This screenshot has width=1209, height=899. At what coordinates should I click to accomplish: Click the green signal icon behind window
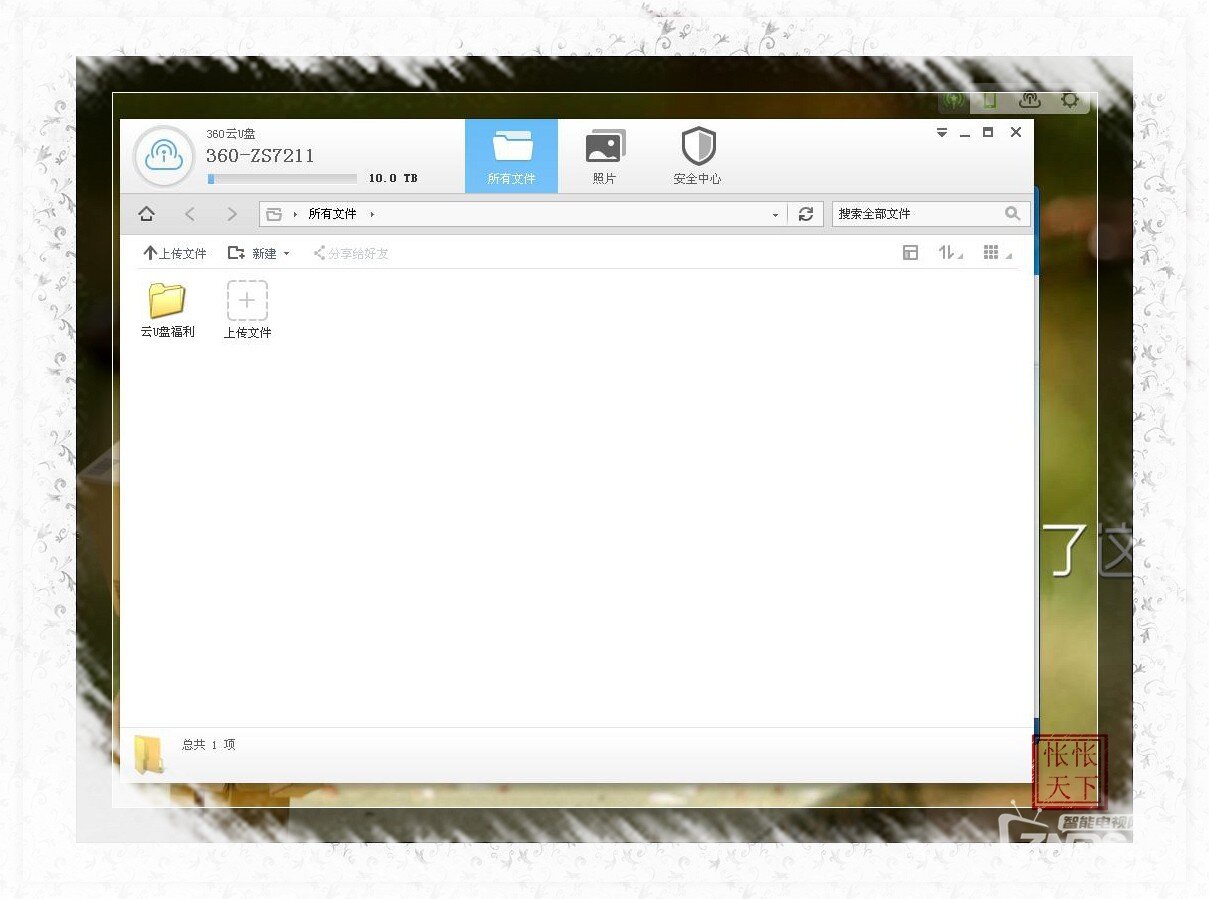[954, 100]
